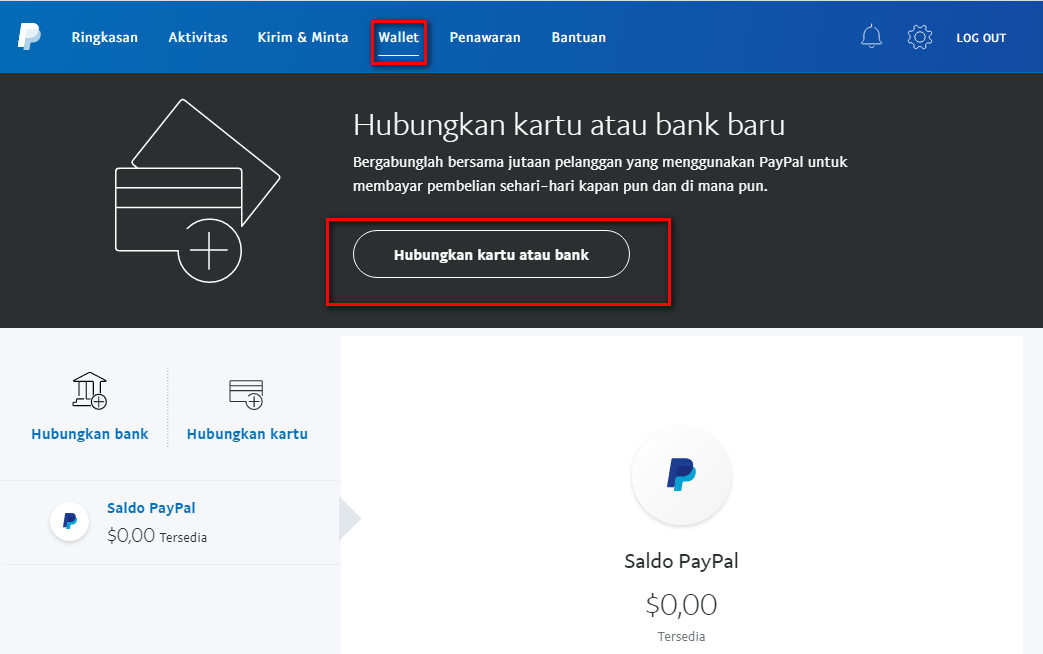Go to Kirim & Minta
This screenshot has height=654, width=1043.
(x=302, y=36)
